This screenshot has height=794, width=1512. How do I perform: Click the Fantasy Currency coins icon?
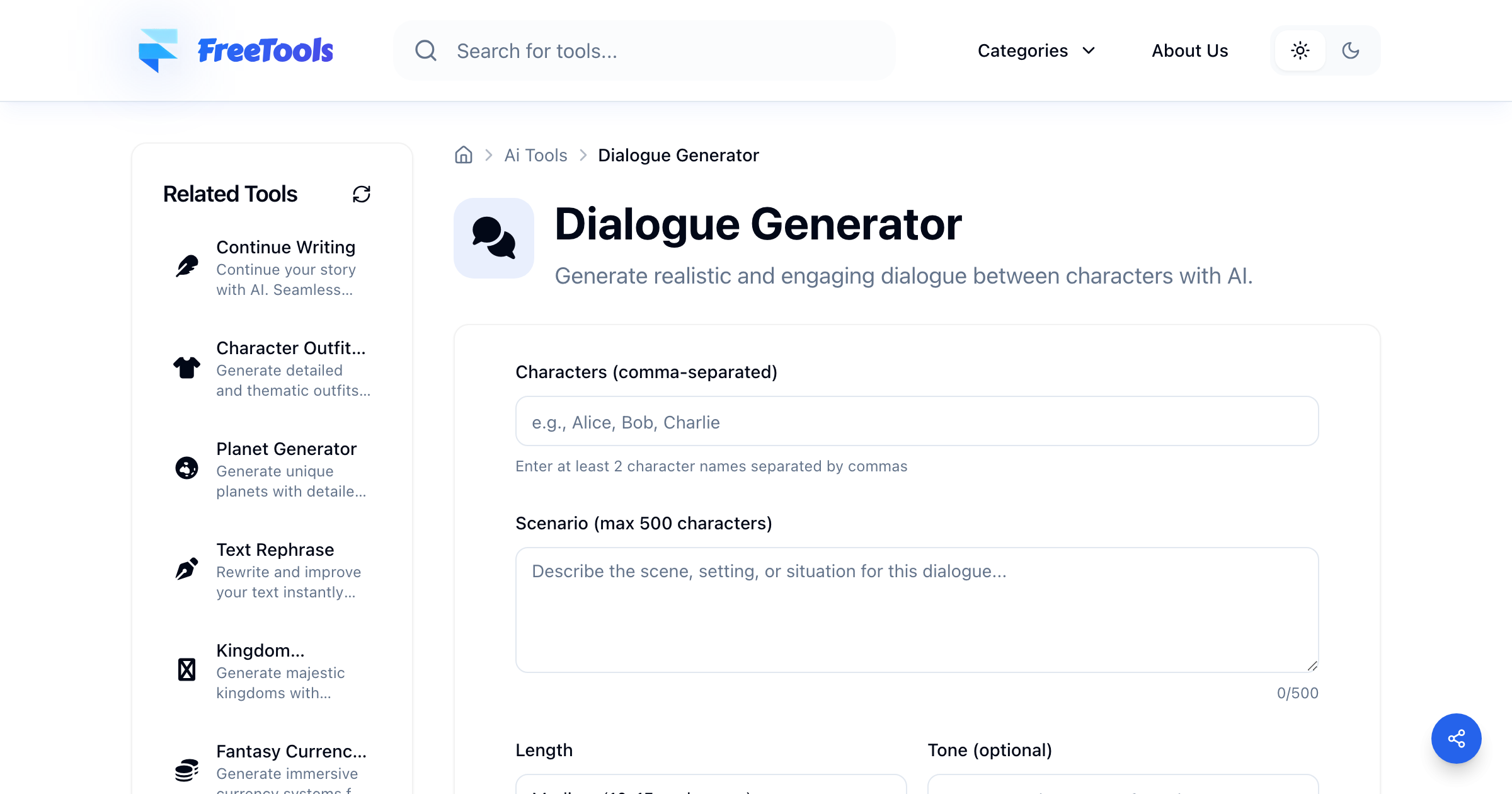[186, 770]
